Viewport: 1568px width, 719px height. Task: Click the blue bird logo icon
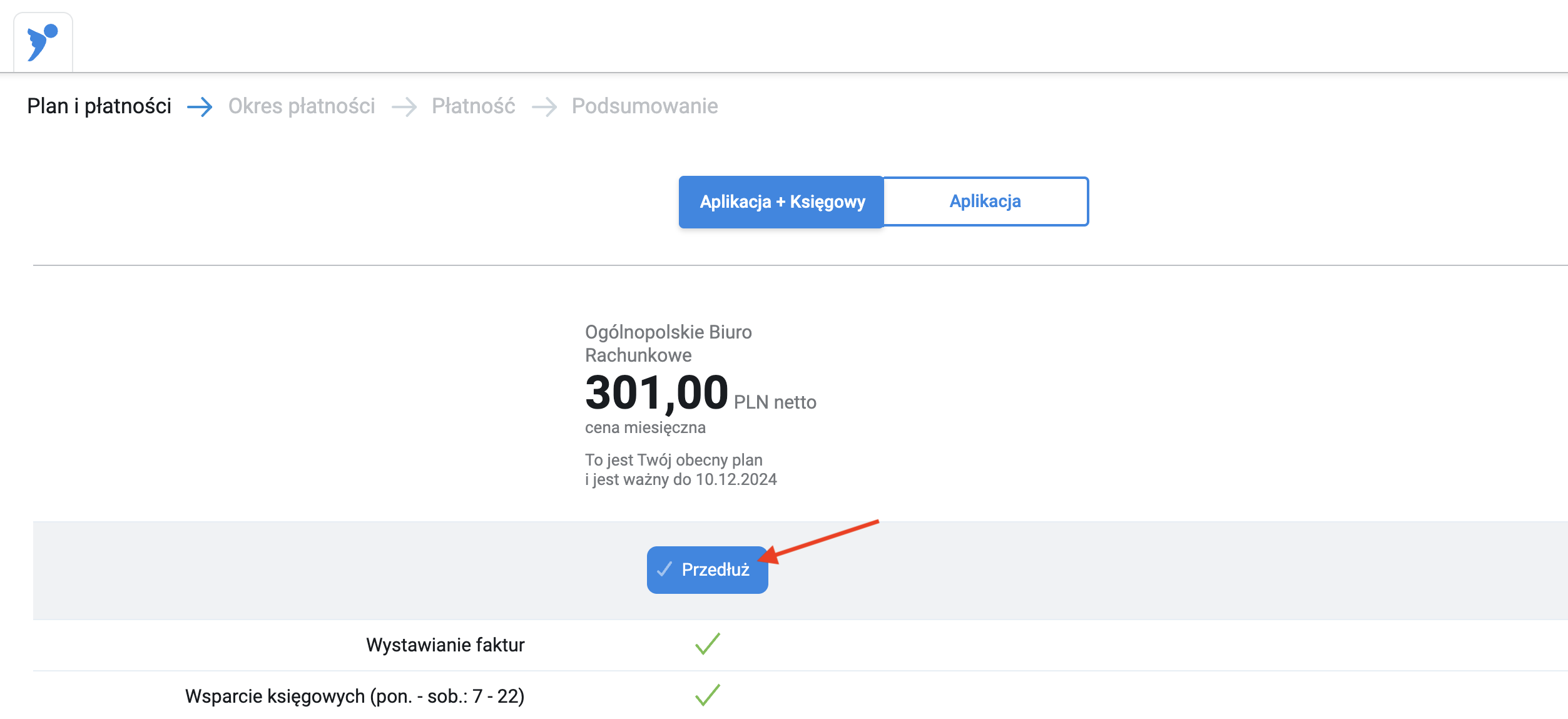[x=43, y=43]
